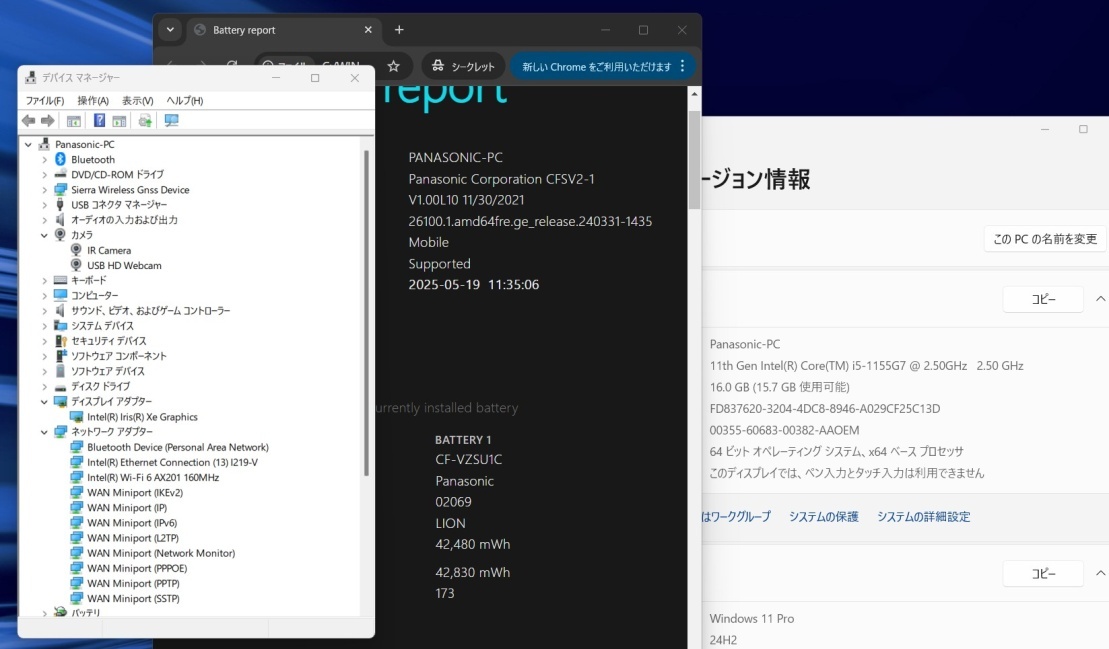Click the lower コピー button for Windows specs
This screenshot has width=1109, height=649.
click(1043, 573)
